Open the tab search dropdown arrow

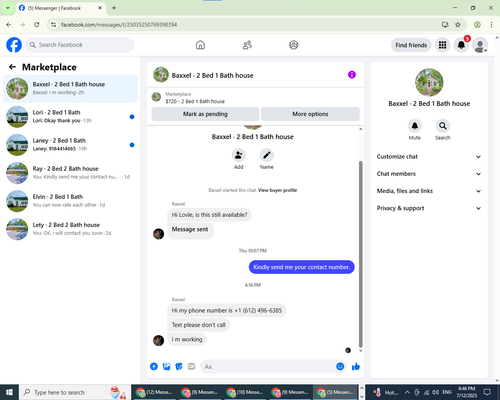pyautogui.click(x=7, y=8)
